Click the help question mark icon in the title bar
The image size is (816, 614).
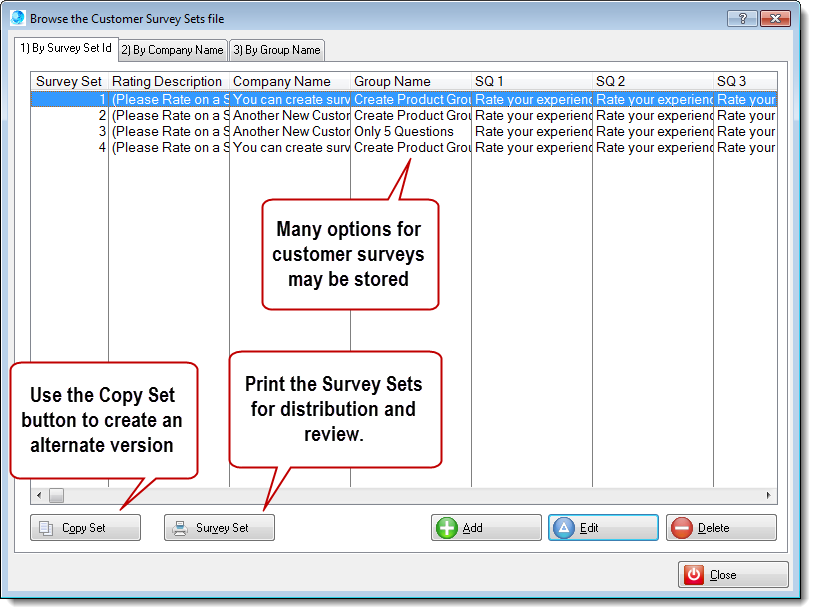(x=744, y=18)
